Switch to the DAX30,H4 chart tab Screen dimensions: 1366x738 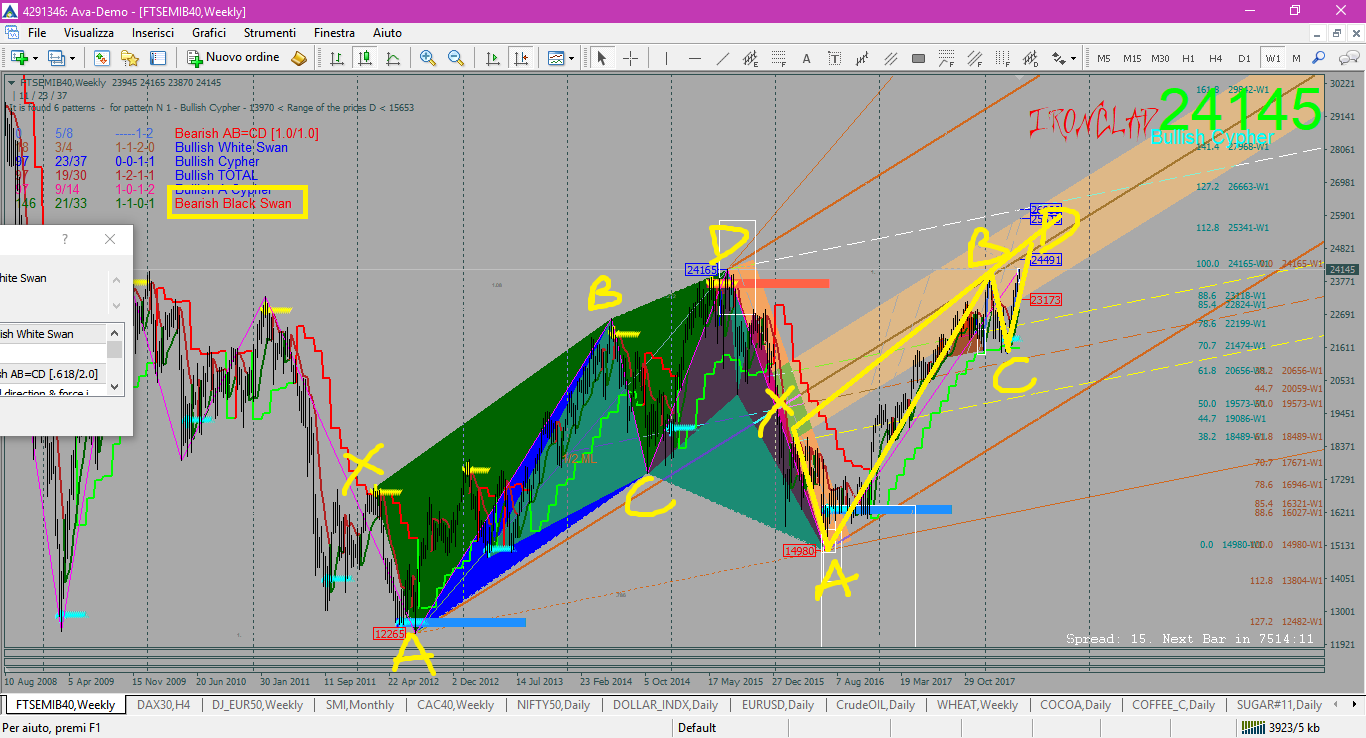pyautogui.click(x=163, y=705)
